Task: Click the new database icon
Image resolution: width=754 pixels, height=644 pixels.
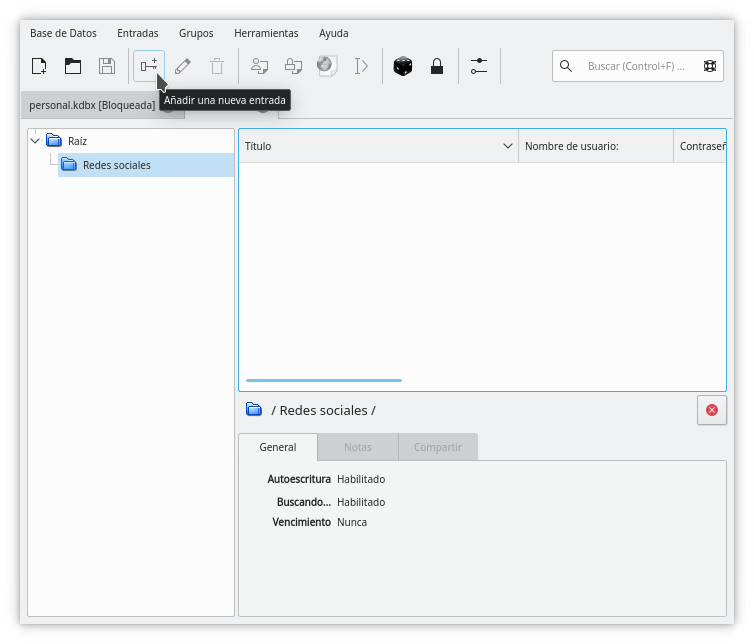Action: (39, 66)
